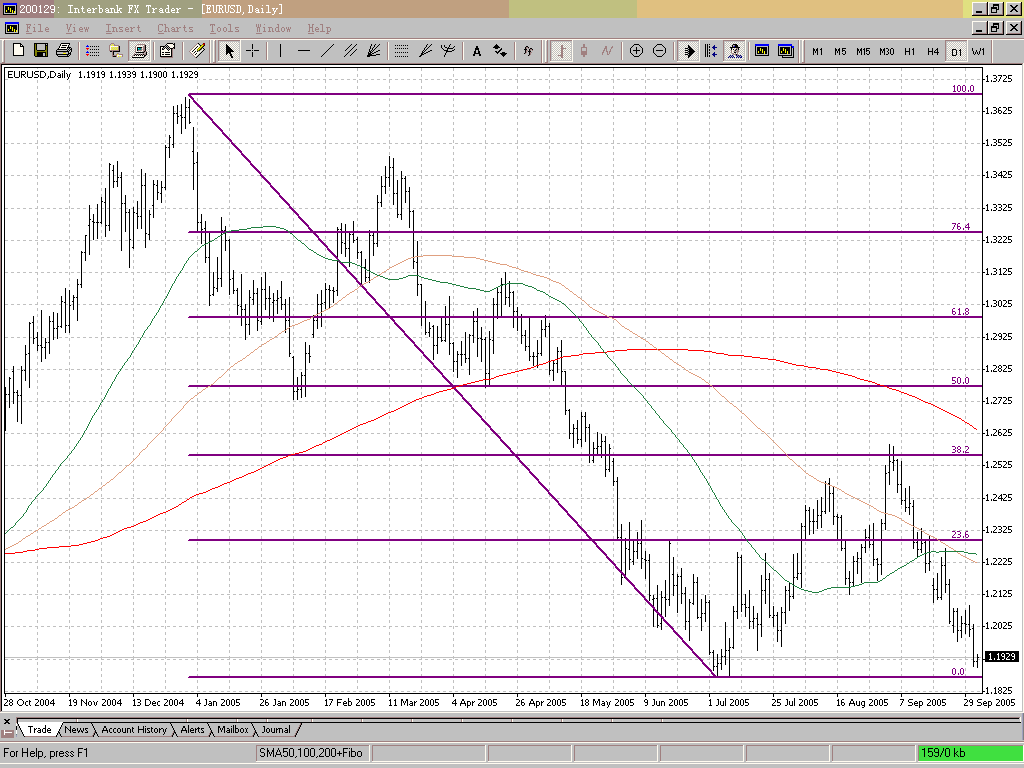This screenshot has height=768, width=1024.
Task: Click the Print chart icon
Action: pyautogui.click(x=63, y=51)
